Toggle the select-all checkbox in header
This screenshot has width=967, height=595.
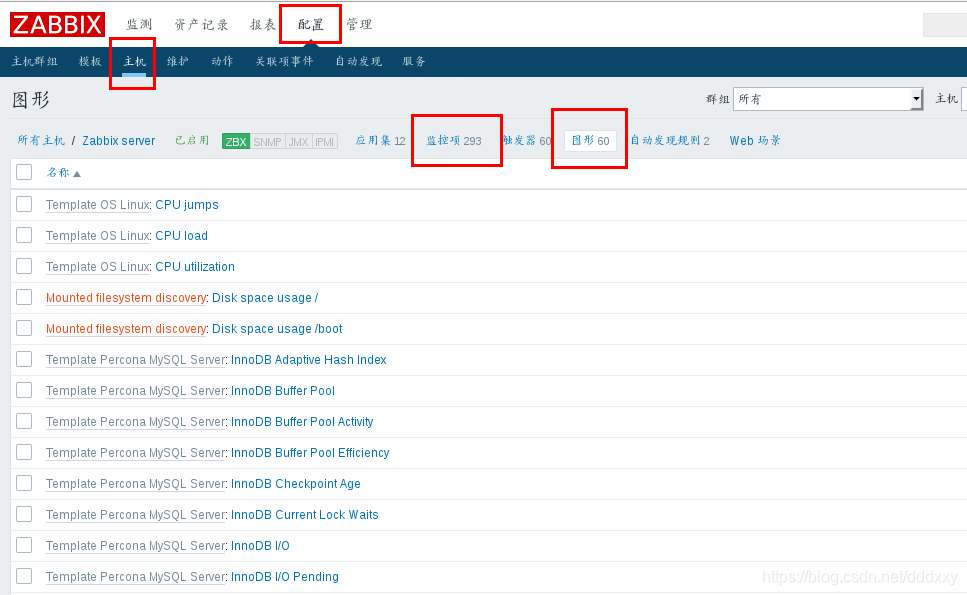tap(24, 172)
